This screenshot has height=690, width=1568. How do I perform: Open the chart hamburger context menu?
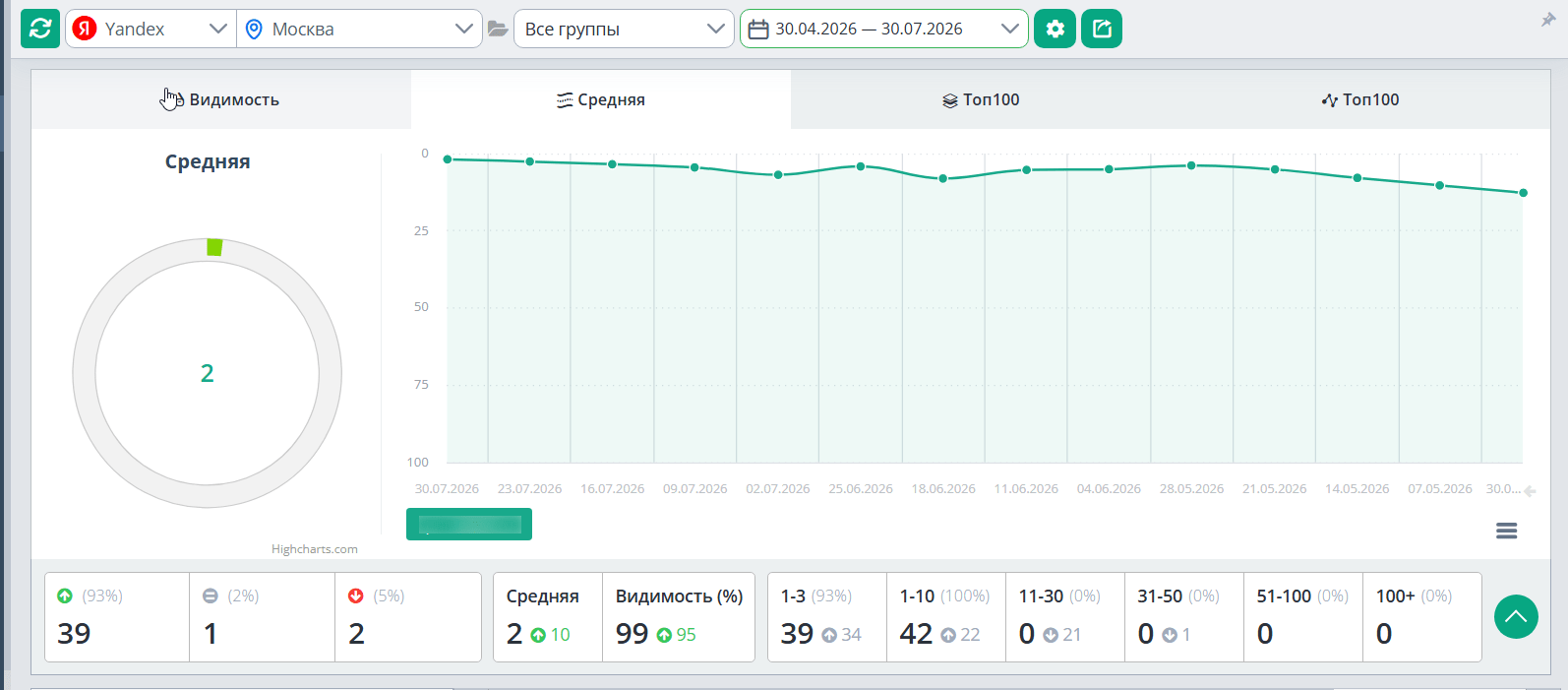tap(1506, 531)
